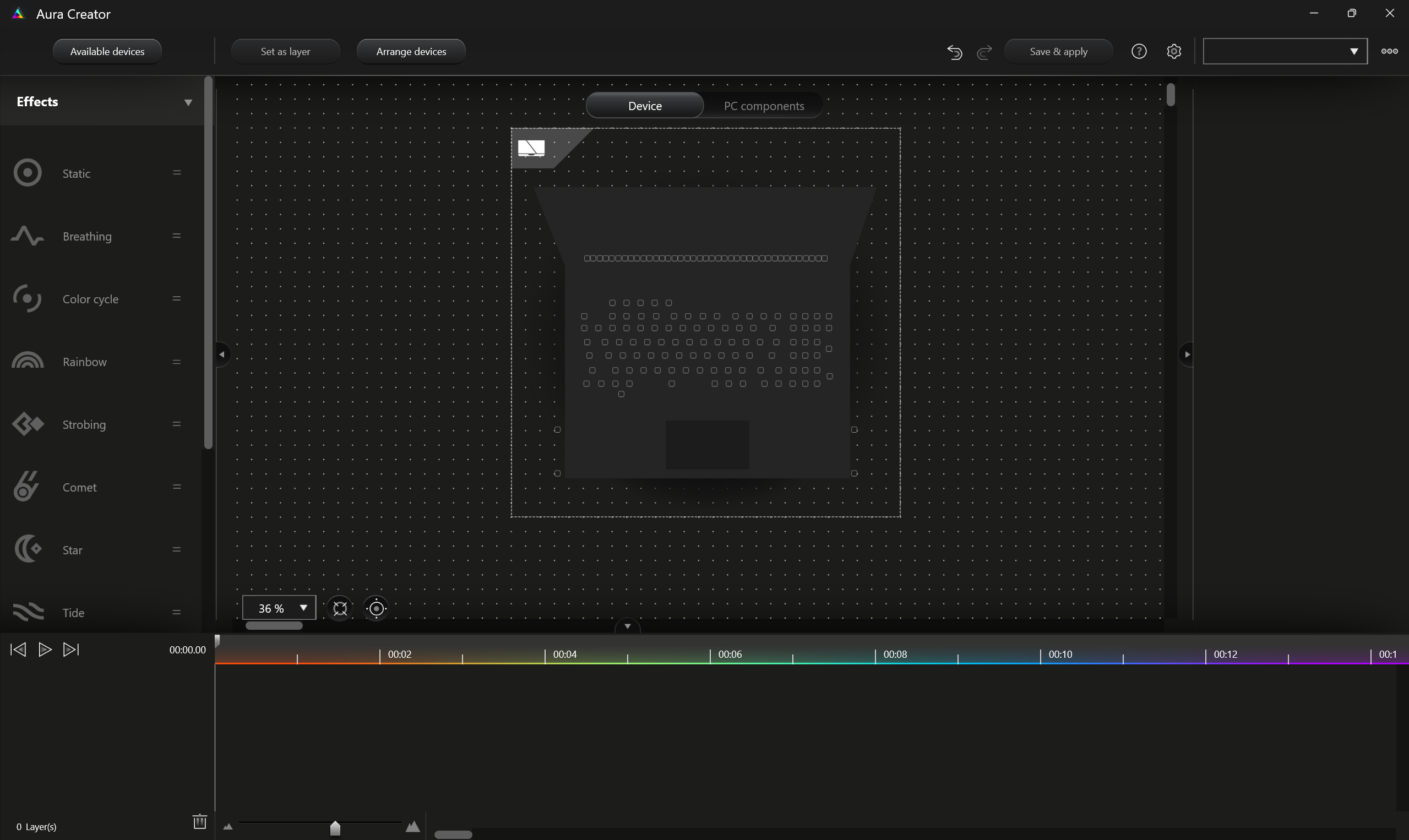Restore down the Aura Creator window

(x=1352, y=13)
